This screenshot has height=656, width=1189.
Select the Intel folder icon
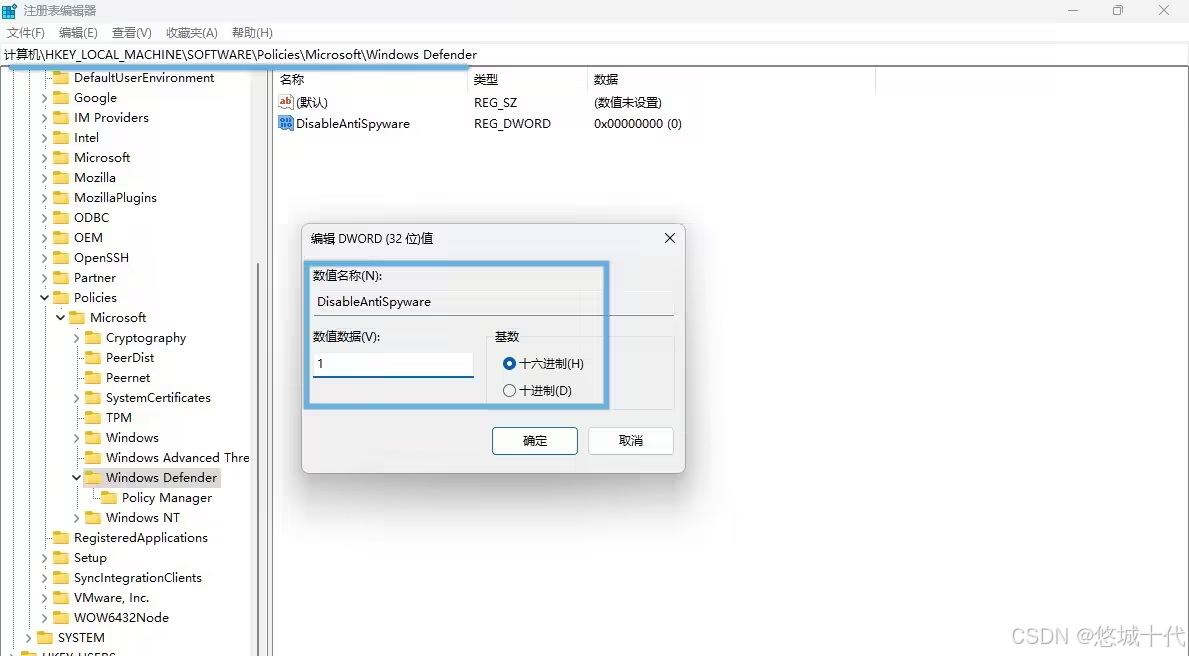(61, 137)
